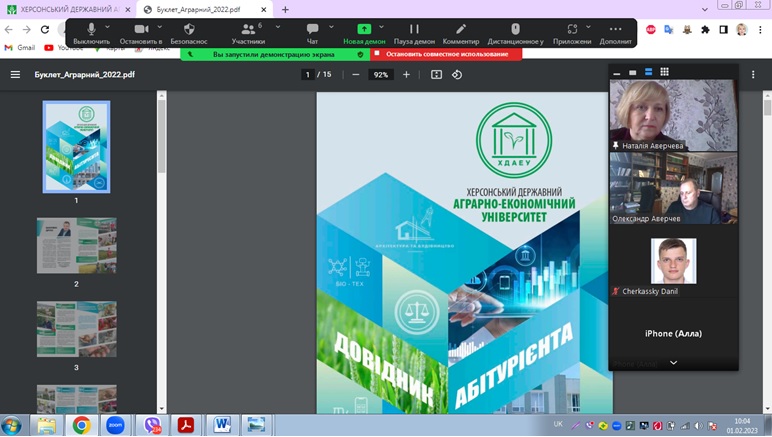Expand arrow next to Chat button

(x=331, y=27)
